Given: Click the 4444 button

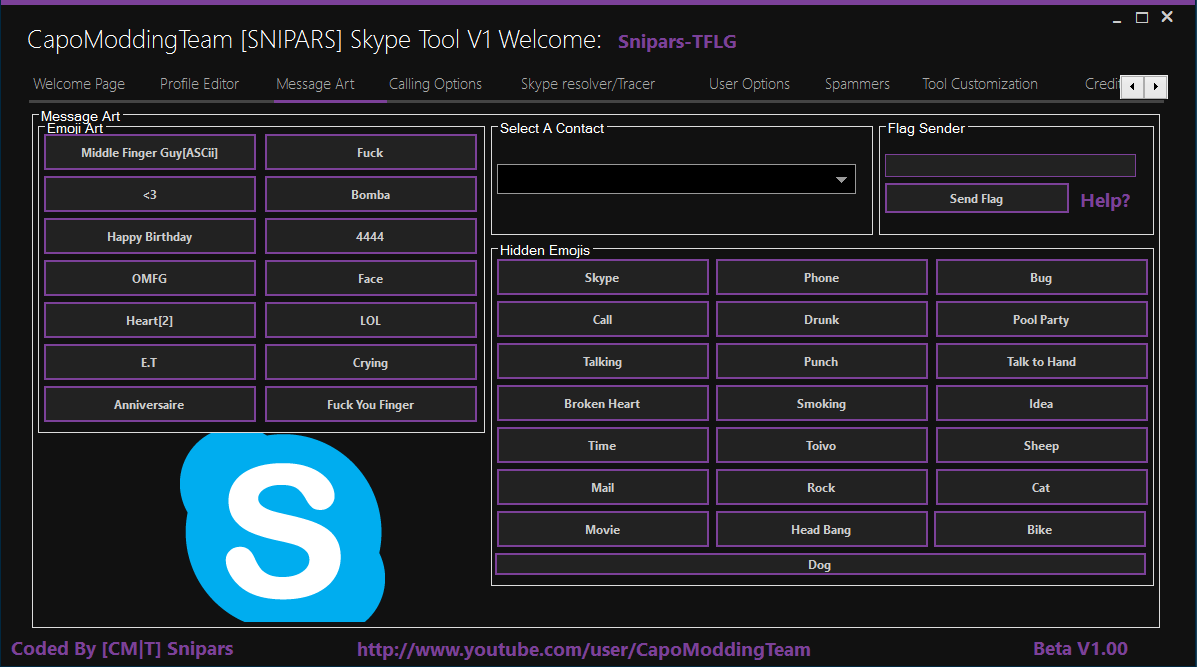Looking at the screenshot, I should click(x=370, y=237).
